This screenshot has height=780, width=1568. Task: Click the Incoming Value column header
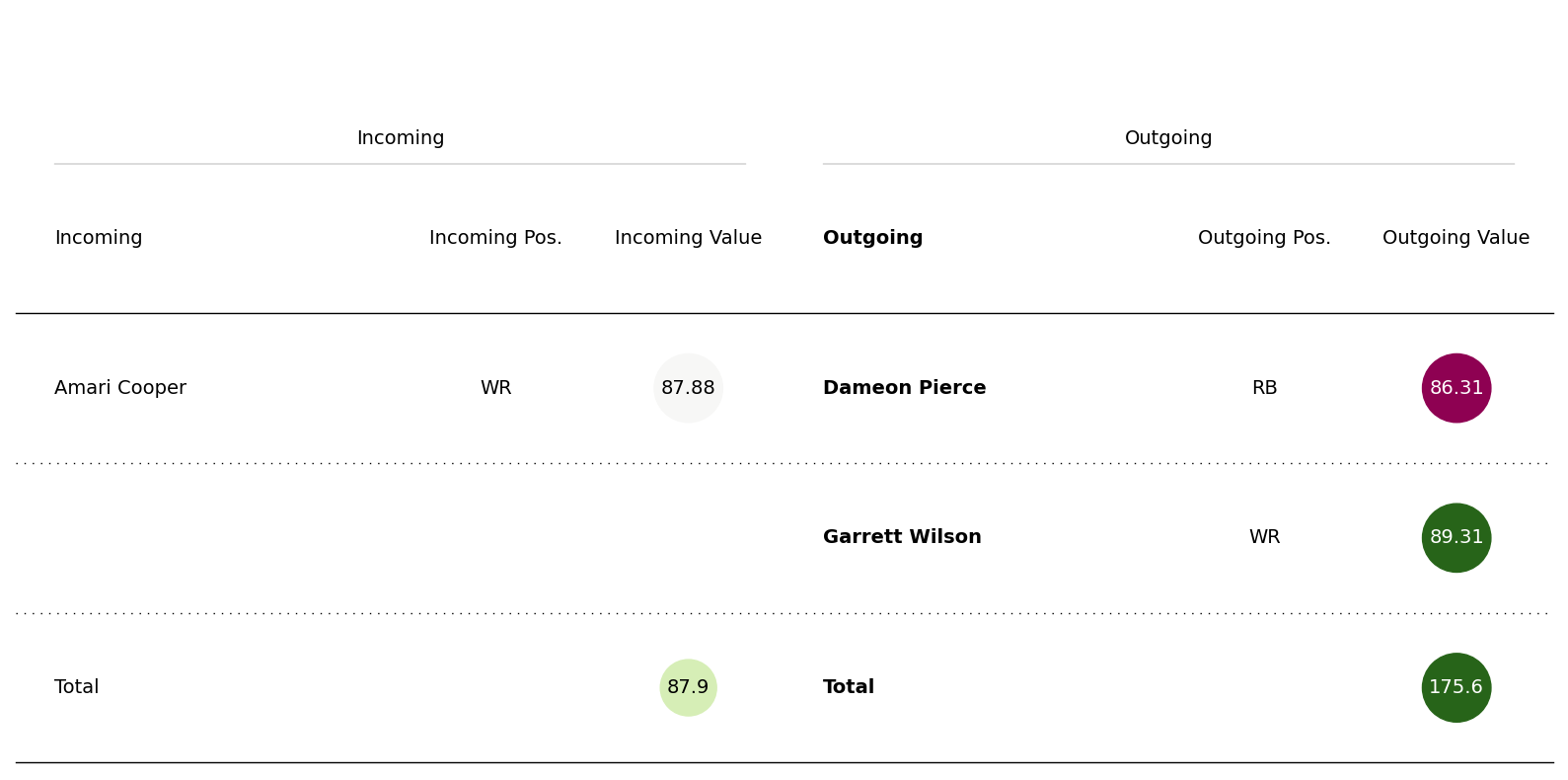[x=688, y=238]
